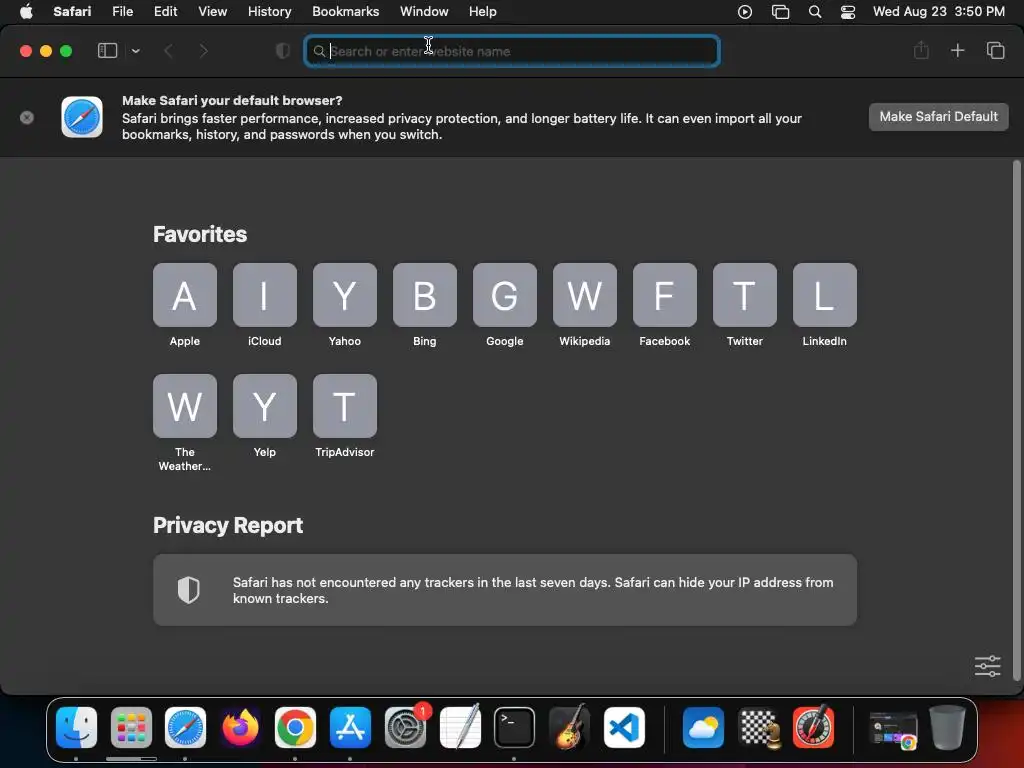Open the TripAdvisor favorite tile

coord(345,406)
